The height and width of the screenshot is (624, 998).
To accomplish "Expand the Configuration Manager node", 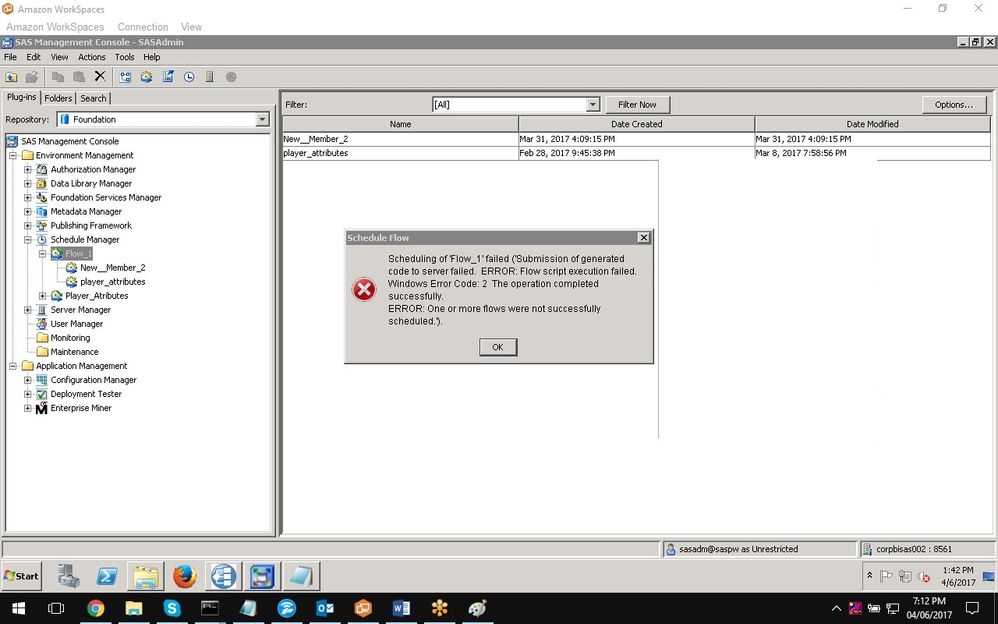I will click(27, 380).
